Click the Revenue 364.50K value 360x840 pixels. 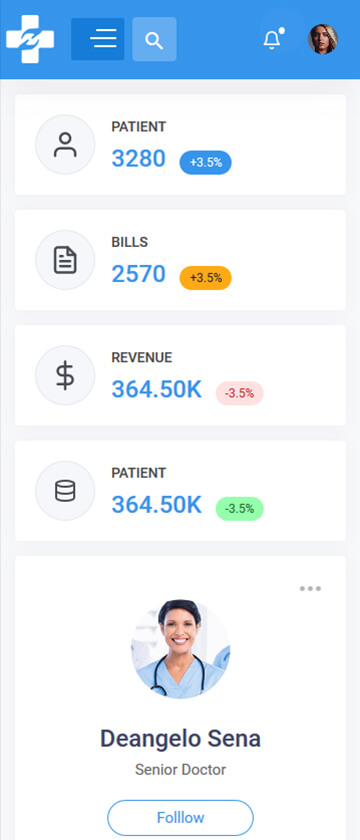[156, 389]
